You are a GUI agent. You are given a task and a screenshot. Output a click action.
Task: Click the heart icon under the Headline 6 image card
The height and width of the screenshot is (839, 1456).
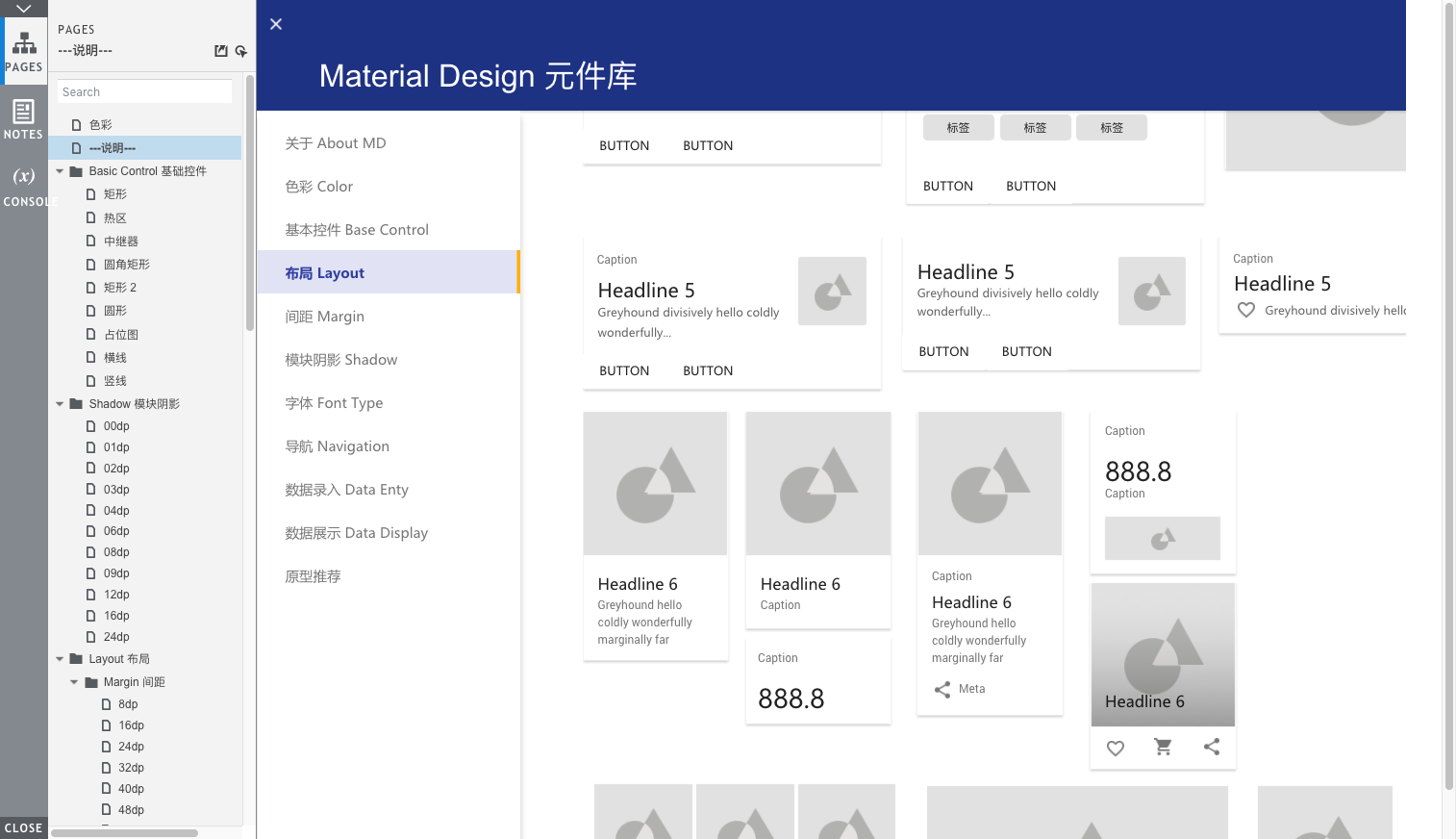pyautogui.click(x=1116, y=748)
